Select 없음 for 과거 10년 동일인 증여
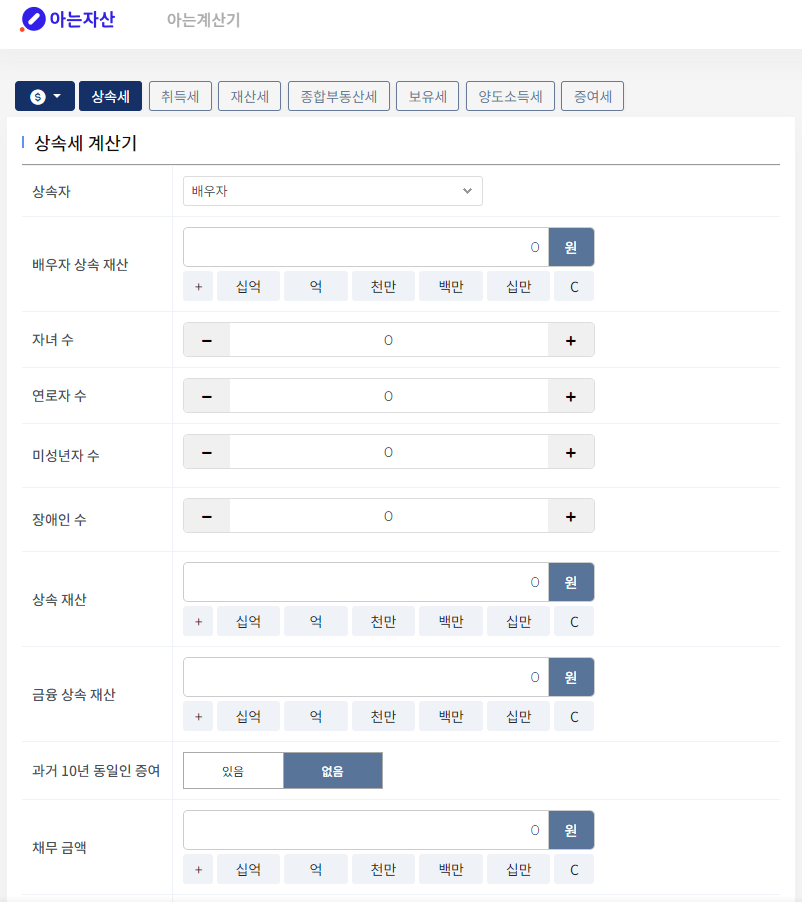This screenshot has height=907, width=802. pos(332,770)
